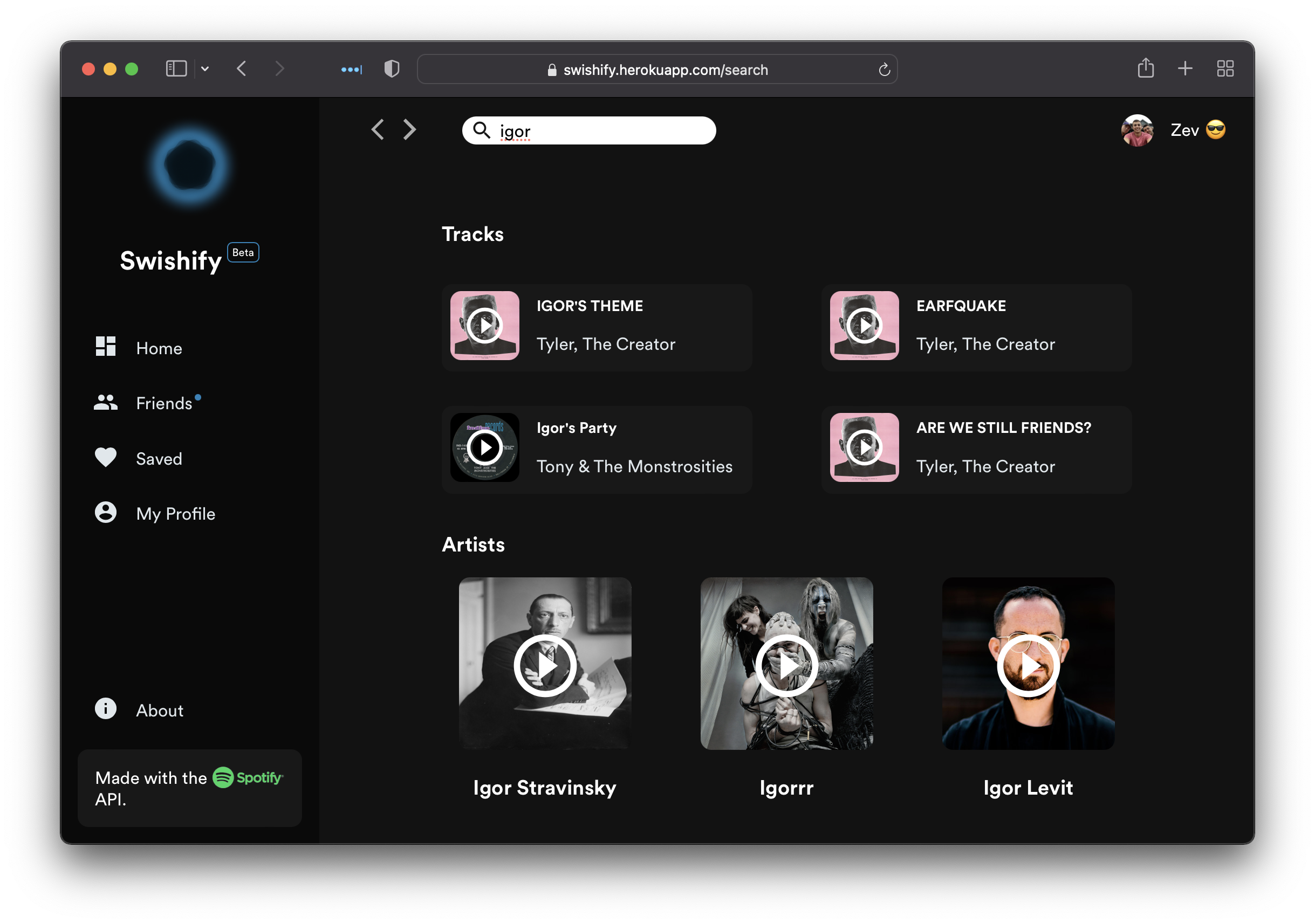Open Home from the sidebar
The image size is (1315, 924).
click(105, 347)
